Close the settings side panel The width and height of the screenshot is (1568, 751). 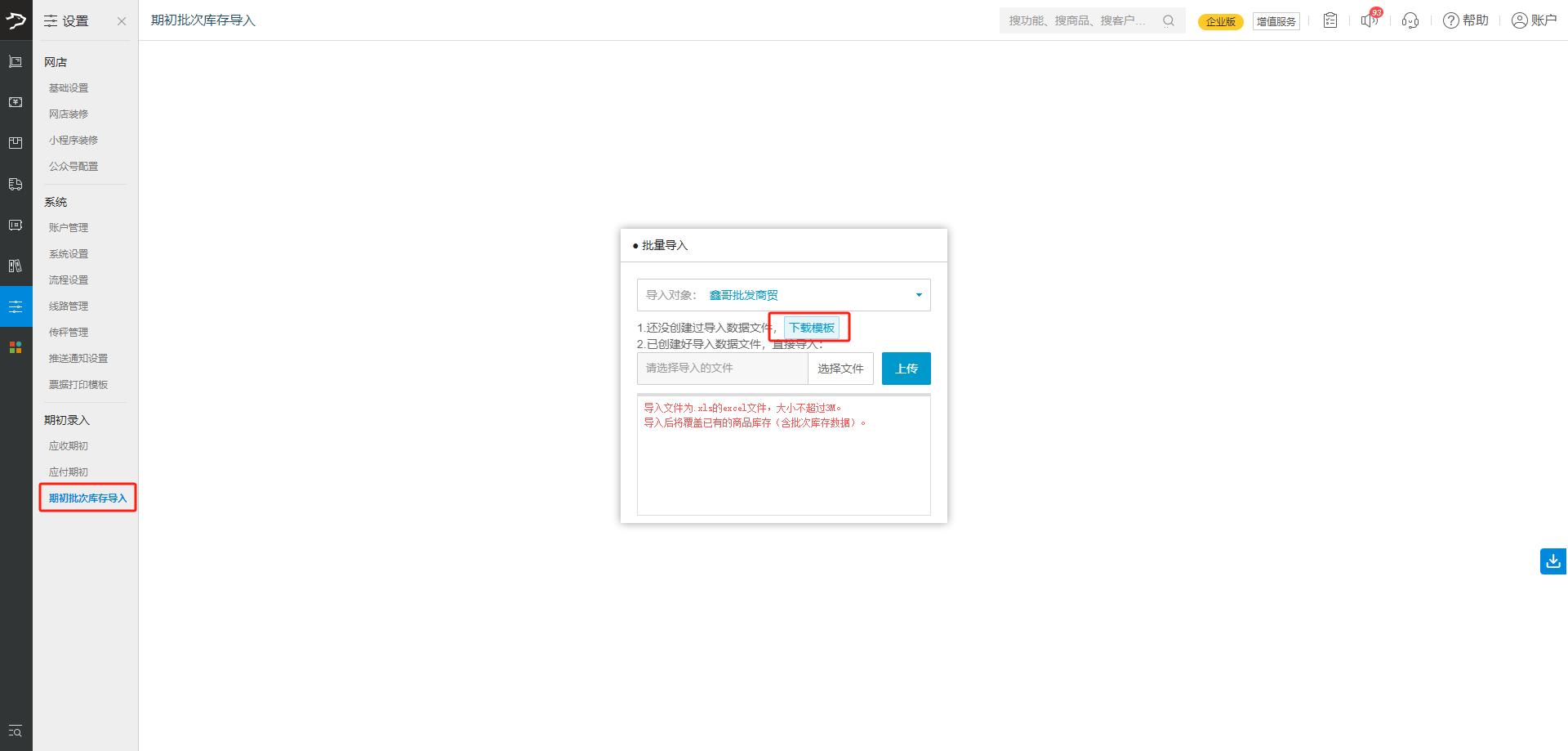[122, 21]
